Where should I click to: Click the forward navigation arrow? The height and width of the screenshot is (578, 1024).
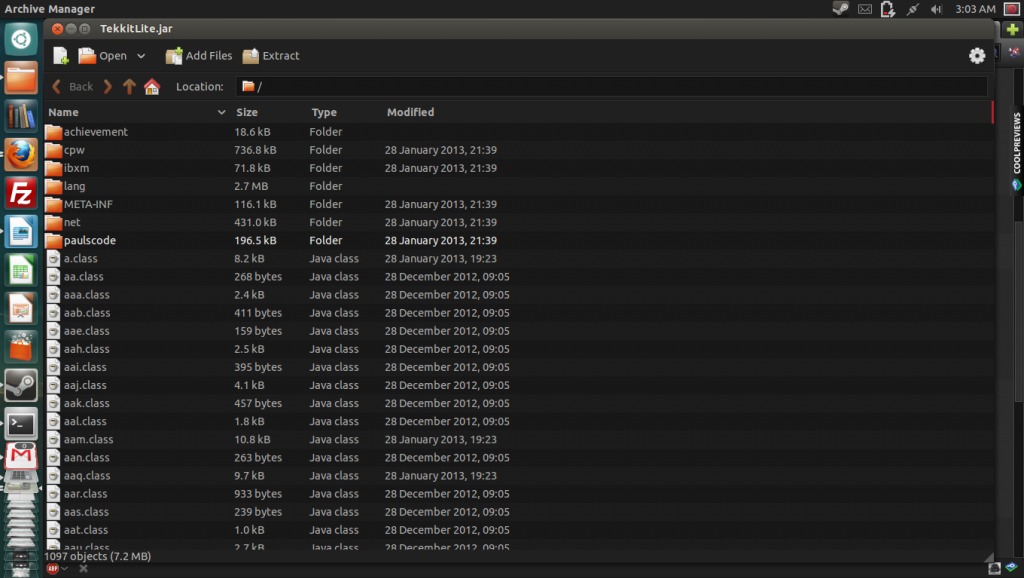coord(108,87)
